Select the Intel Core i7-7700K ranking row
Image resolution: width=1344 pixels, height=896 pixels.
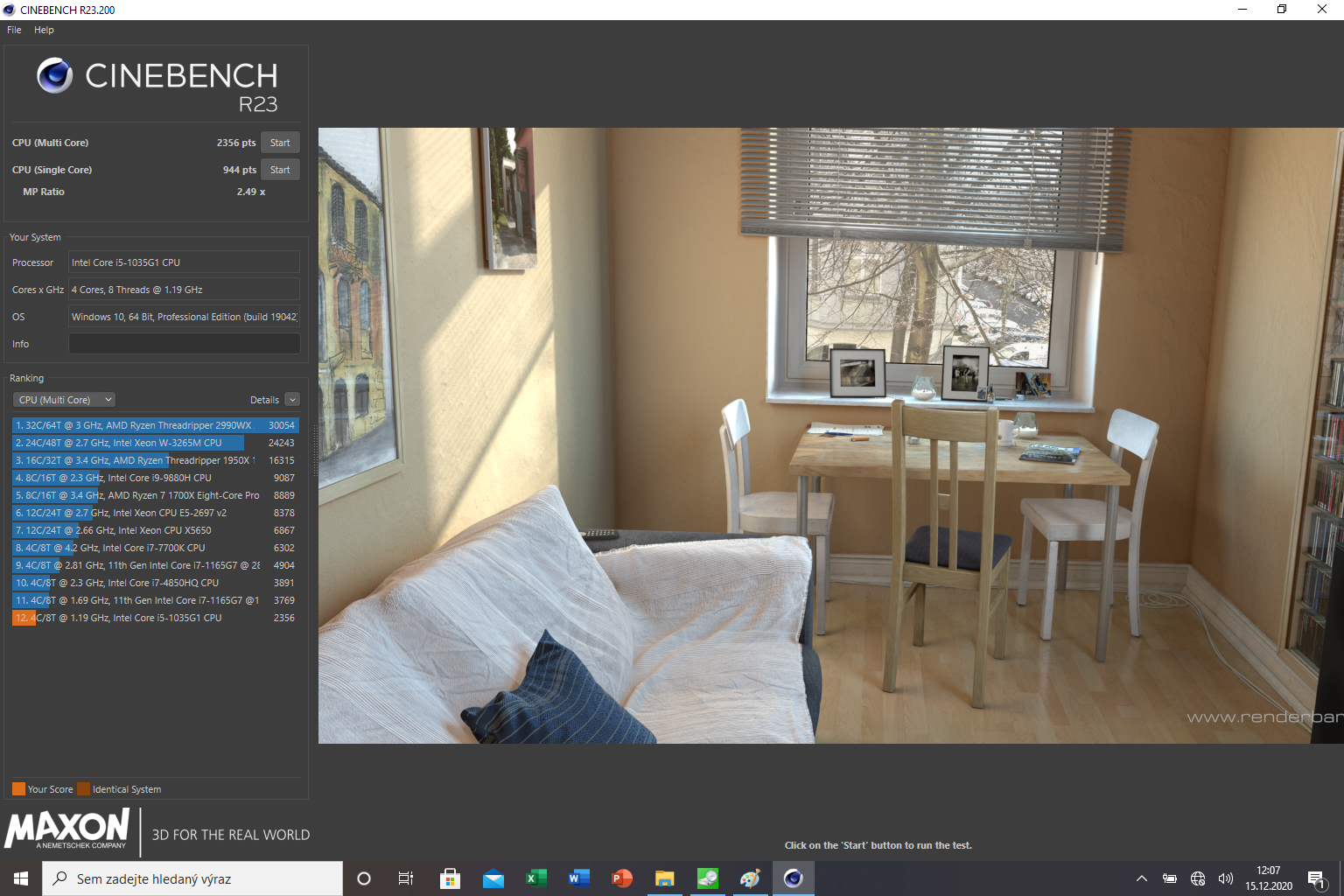(156, 548)
